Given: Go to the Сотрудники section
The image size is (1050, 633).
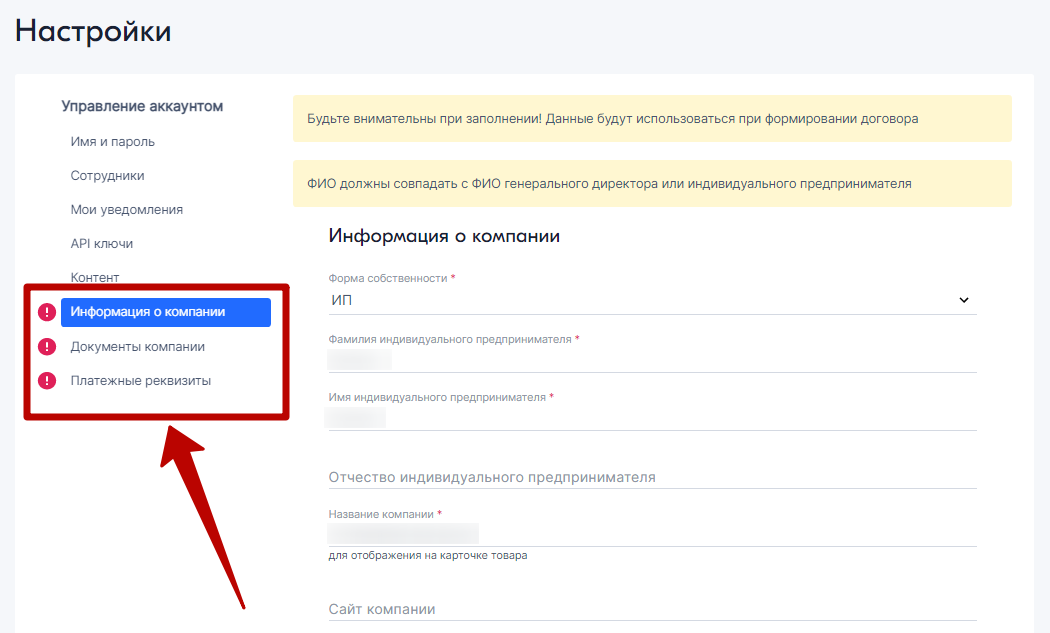Looking at the screenshot, I should 107,176.
